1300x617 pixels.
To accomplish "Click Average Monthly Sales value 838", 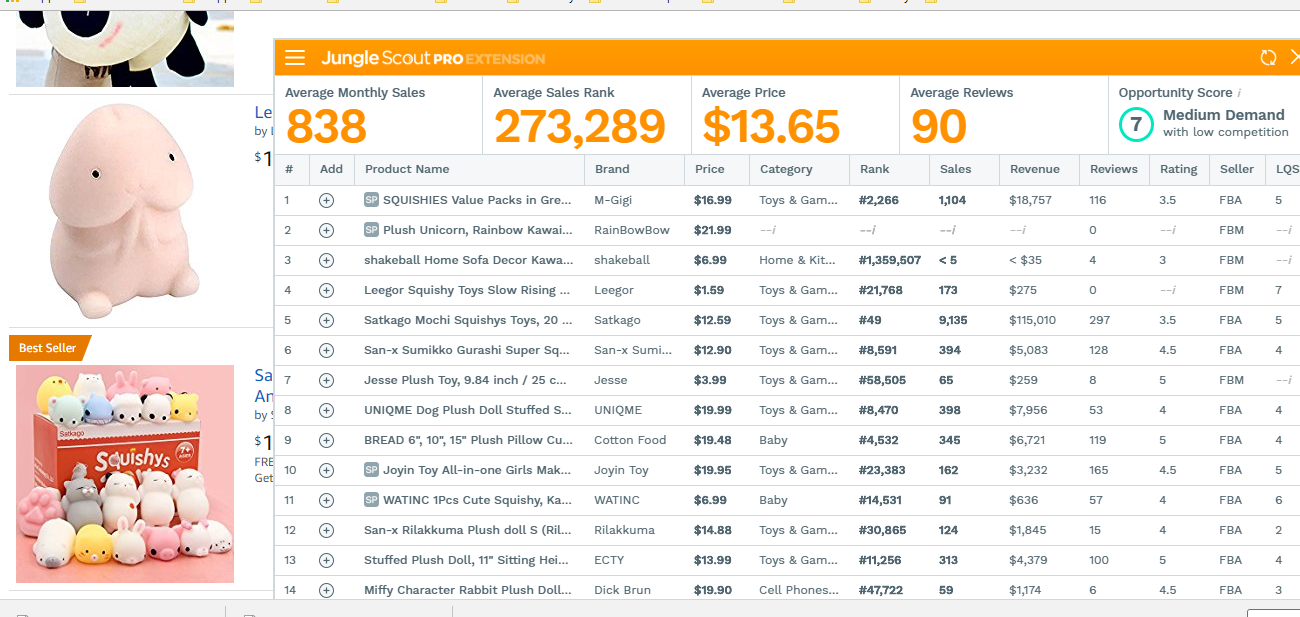I will click(326, 127).
